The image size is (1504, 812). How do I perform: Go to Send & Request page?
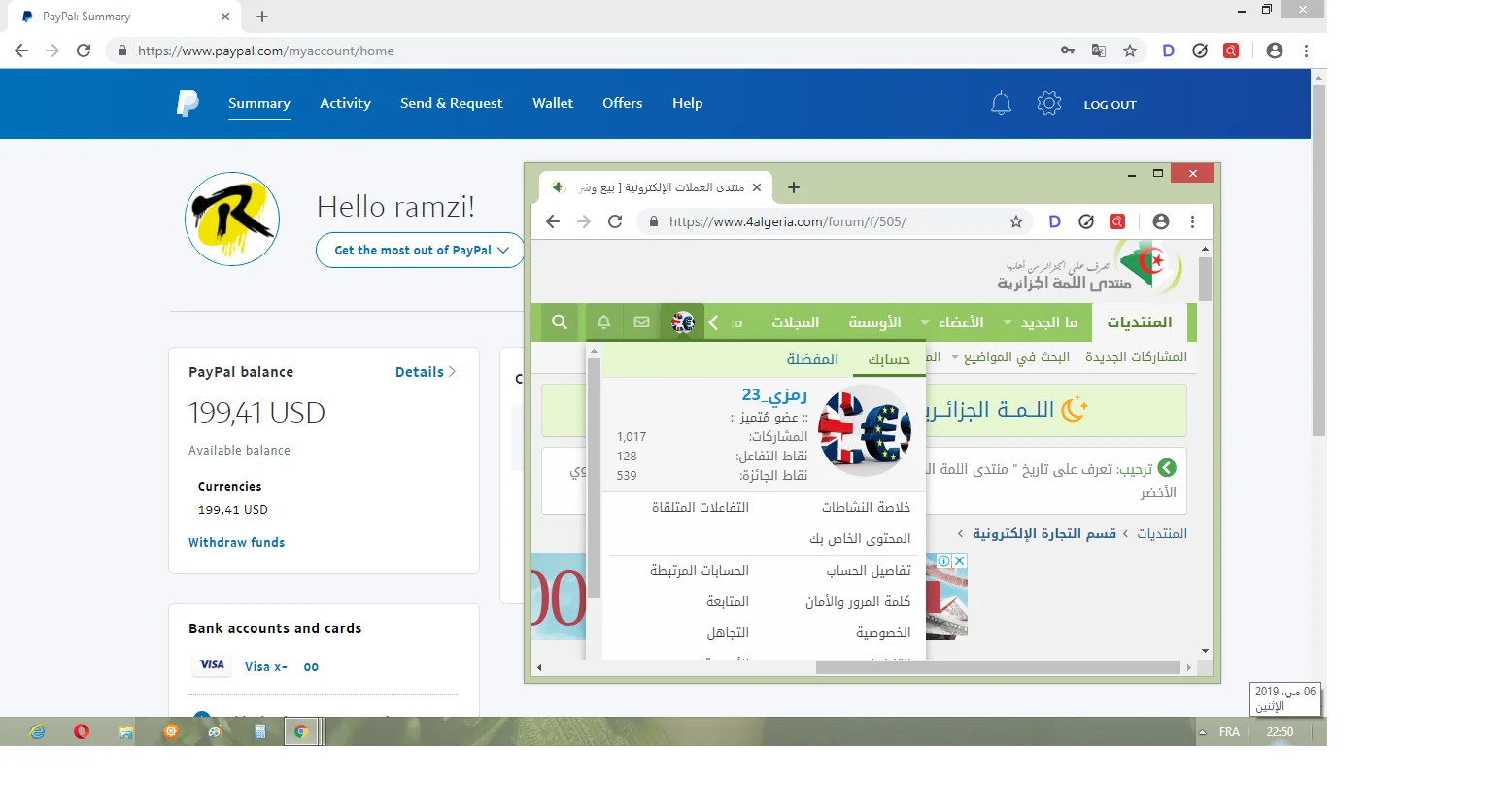(451, 103)
